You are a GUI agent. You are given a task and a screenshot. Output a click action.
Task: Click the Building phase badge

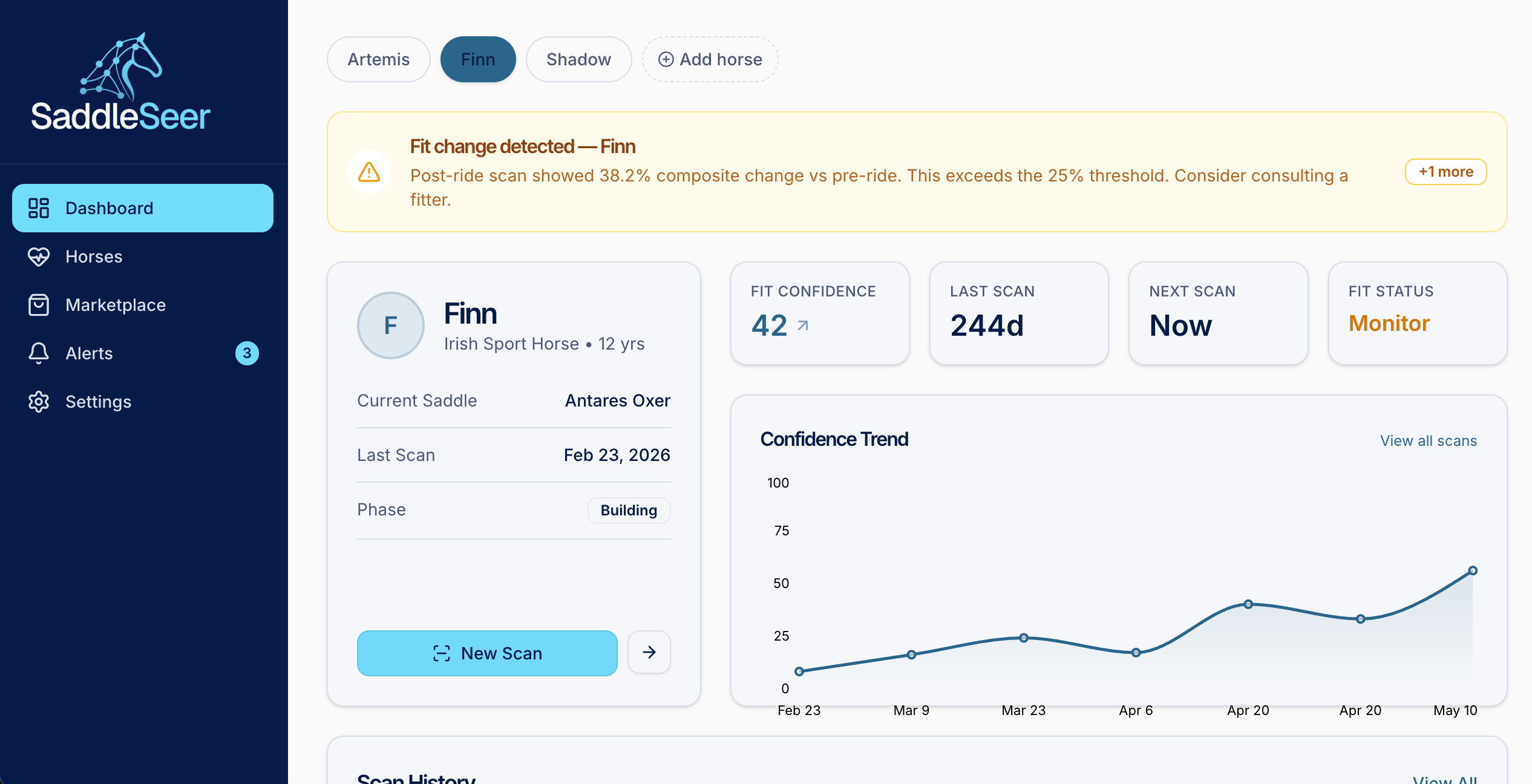click(629, 511)
